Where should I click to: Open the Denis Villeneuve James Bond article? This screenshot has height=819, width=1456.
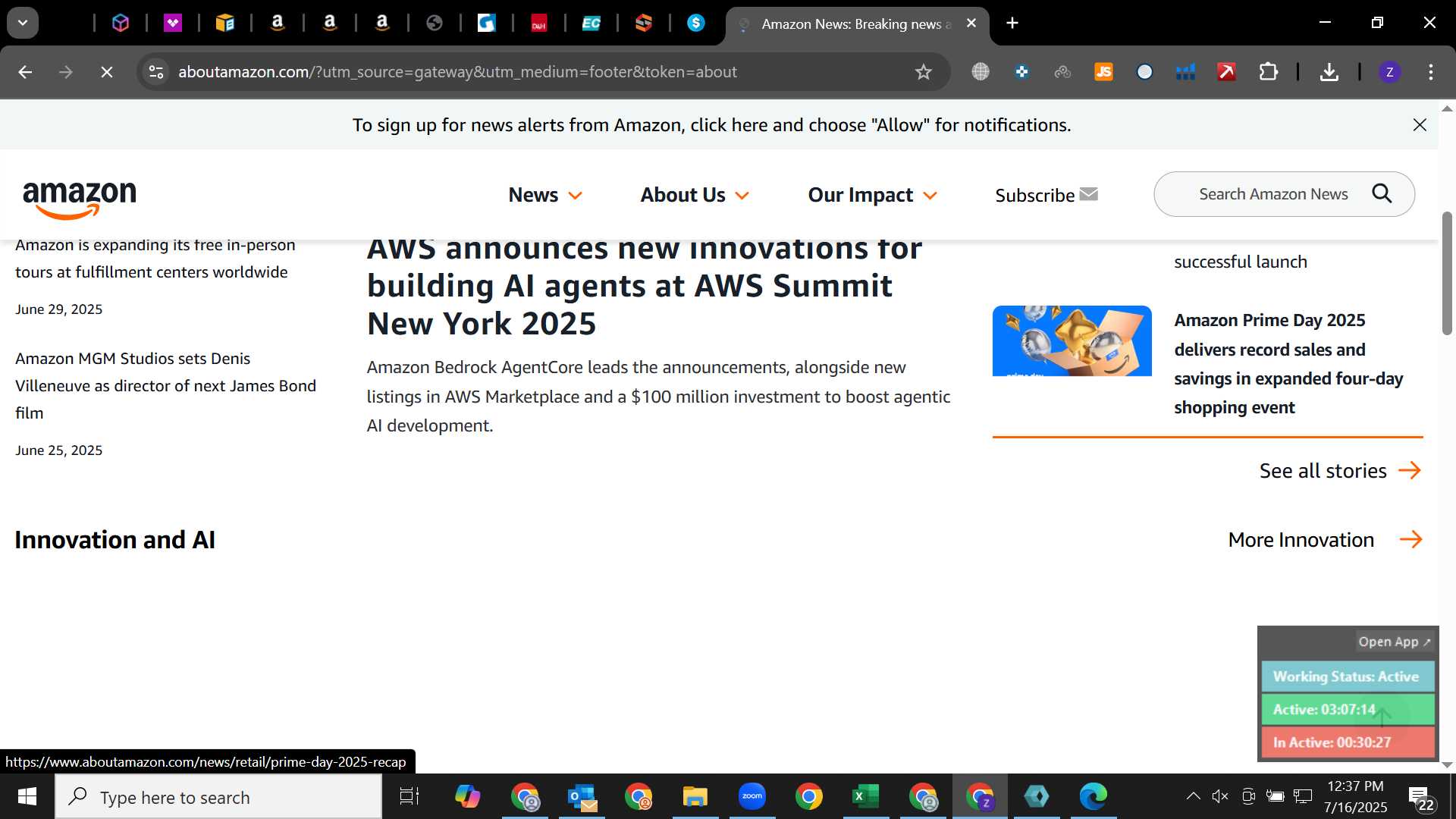(165, 385)
